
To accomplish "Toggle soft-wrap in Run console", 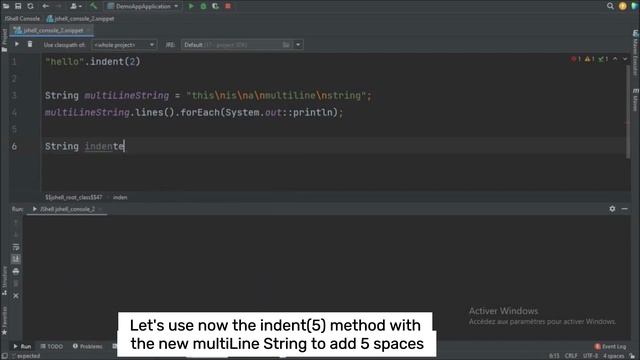I will [16, 247].
